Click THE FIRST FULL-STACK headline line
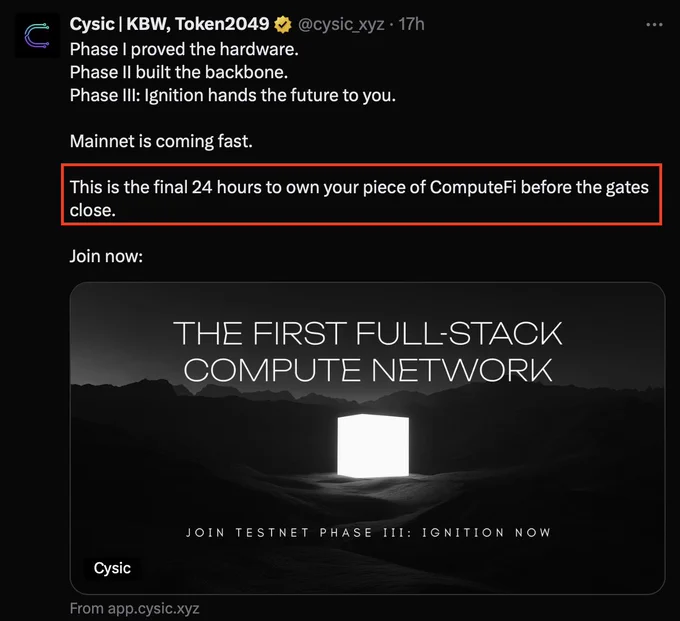Screen dimensions: 680x621 click(368, 333)
